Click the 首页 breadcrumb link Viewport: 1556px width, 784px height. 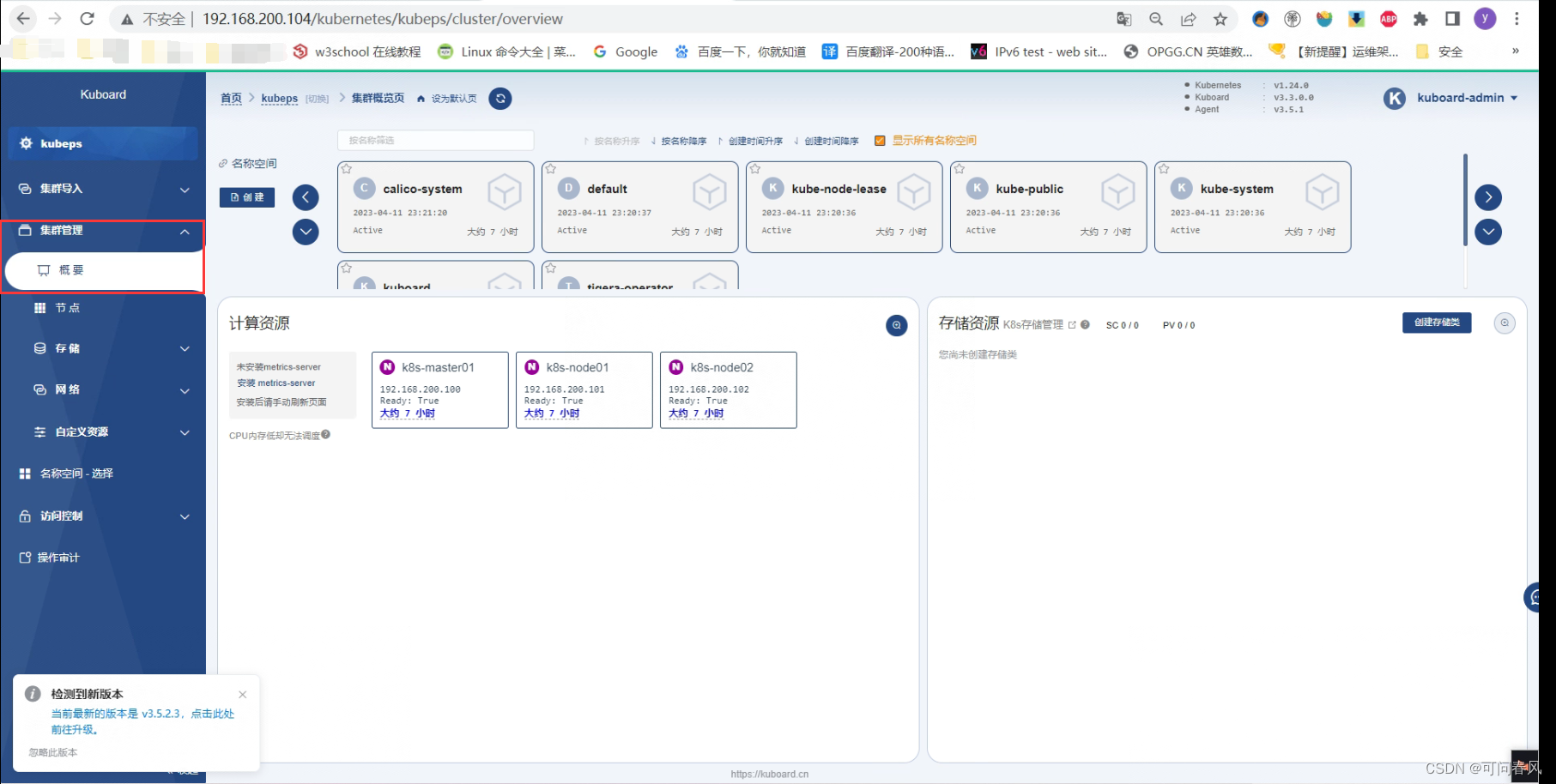pyautogui.click(x=231, y=99)
